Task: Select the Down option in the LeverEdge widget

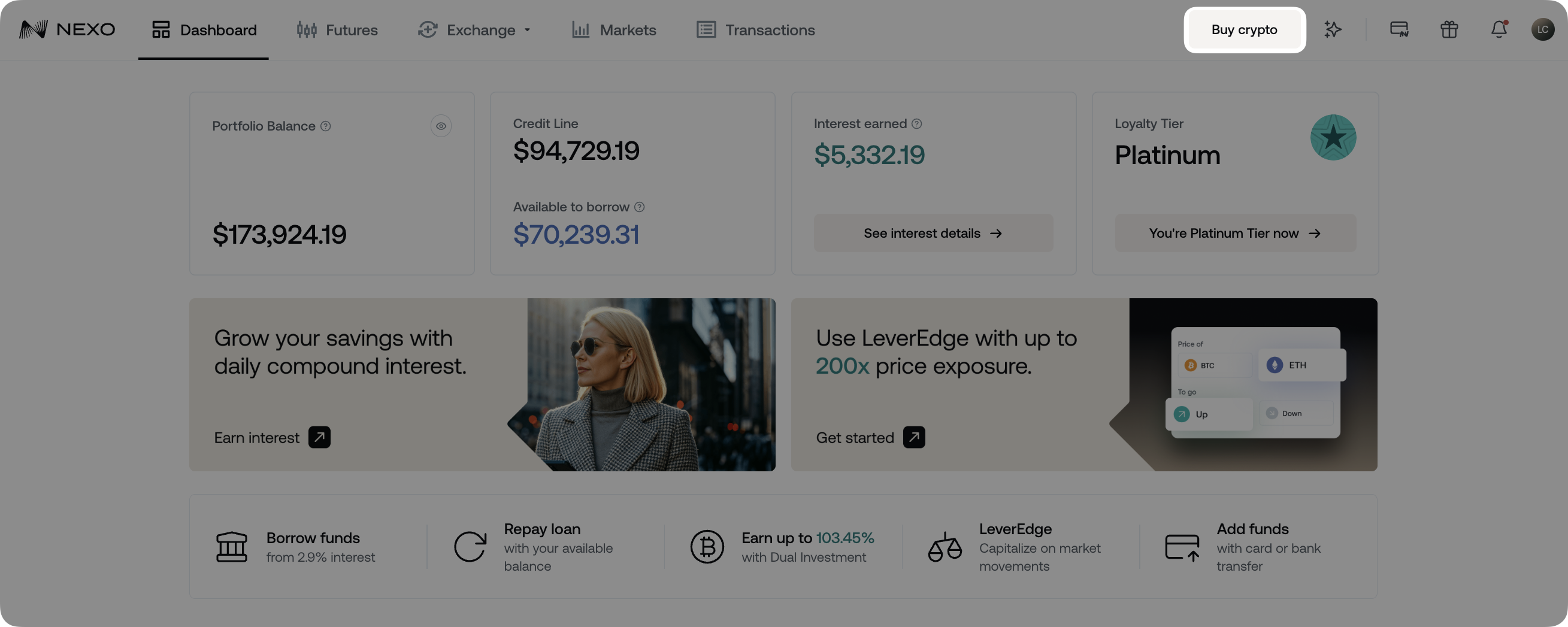Action: [1295, 413]
